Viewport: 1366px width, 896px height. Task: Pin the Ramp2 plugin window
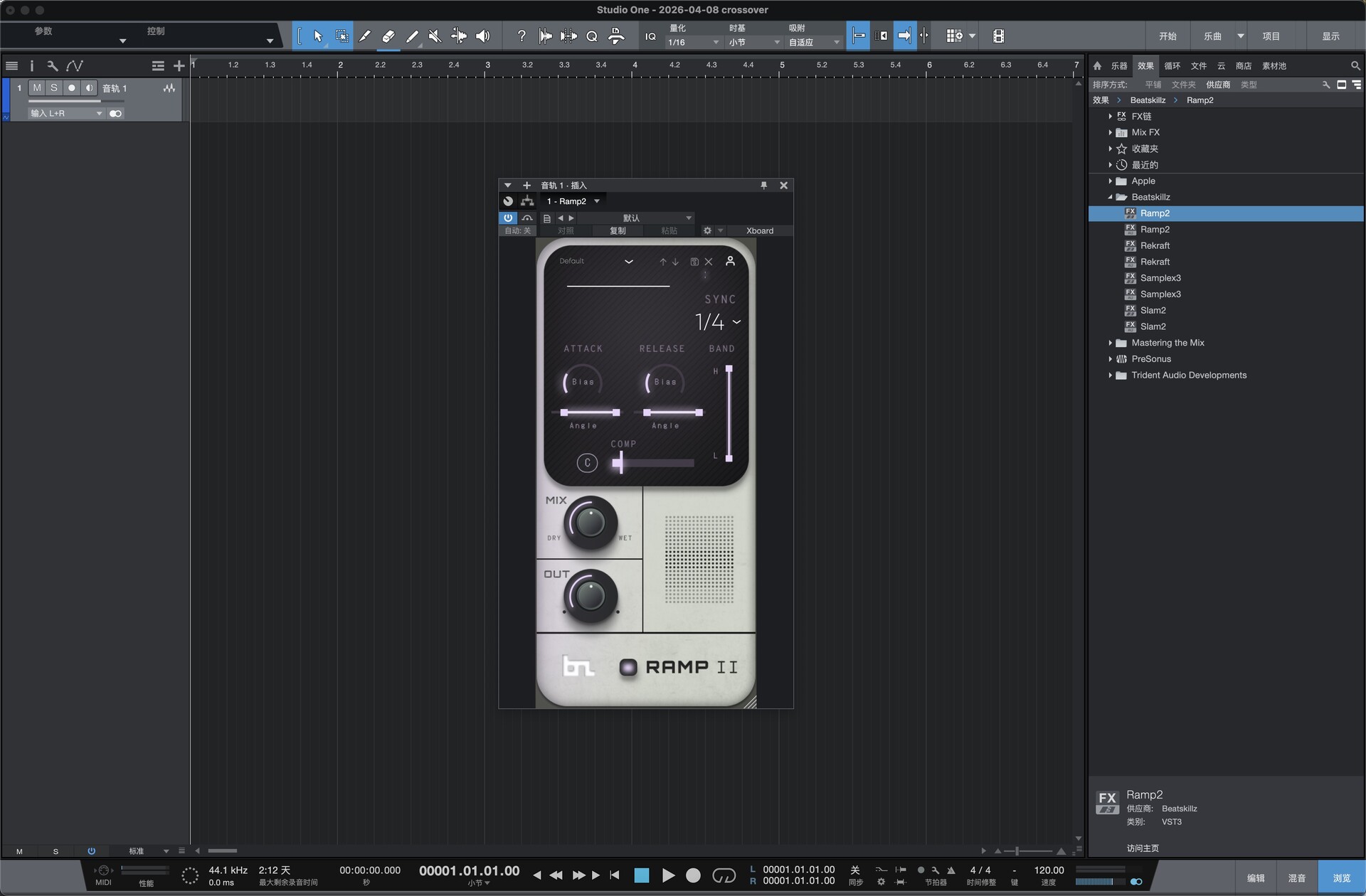(x=764, y=186)
